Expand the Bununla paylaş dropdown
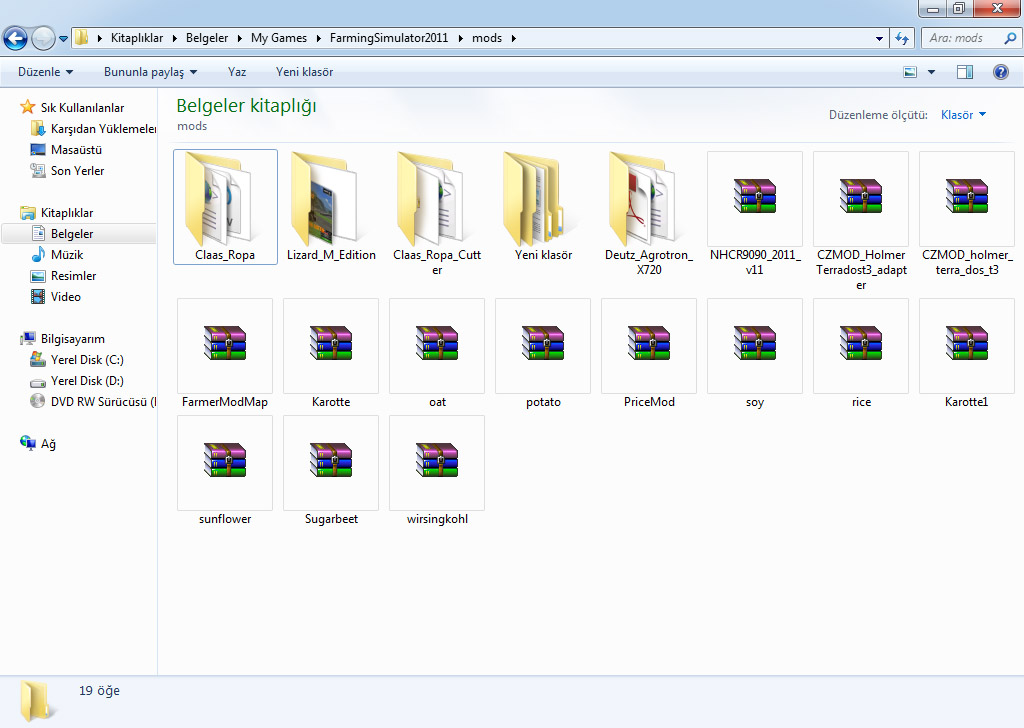The height and width of the screenshot is (728, 1024). 150,72
